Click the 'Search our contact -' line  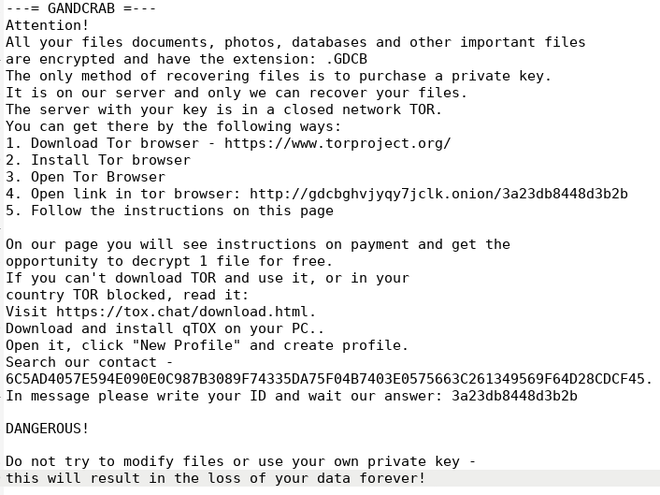[x=89, y=362]
